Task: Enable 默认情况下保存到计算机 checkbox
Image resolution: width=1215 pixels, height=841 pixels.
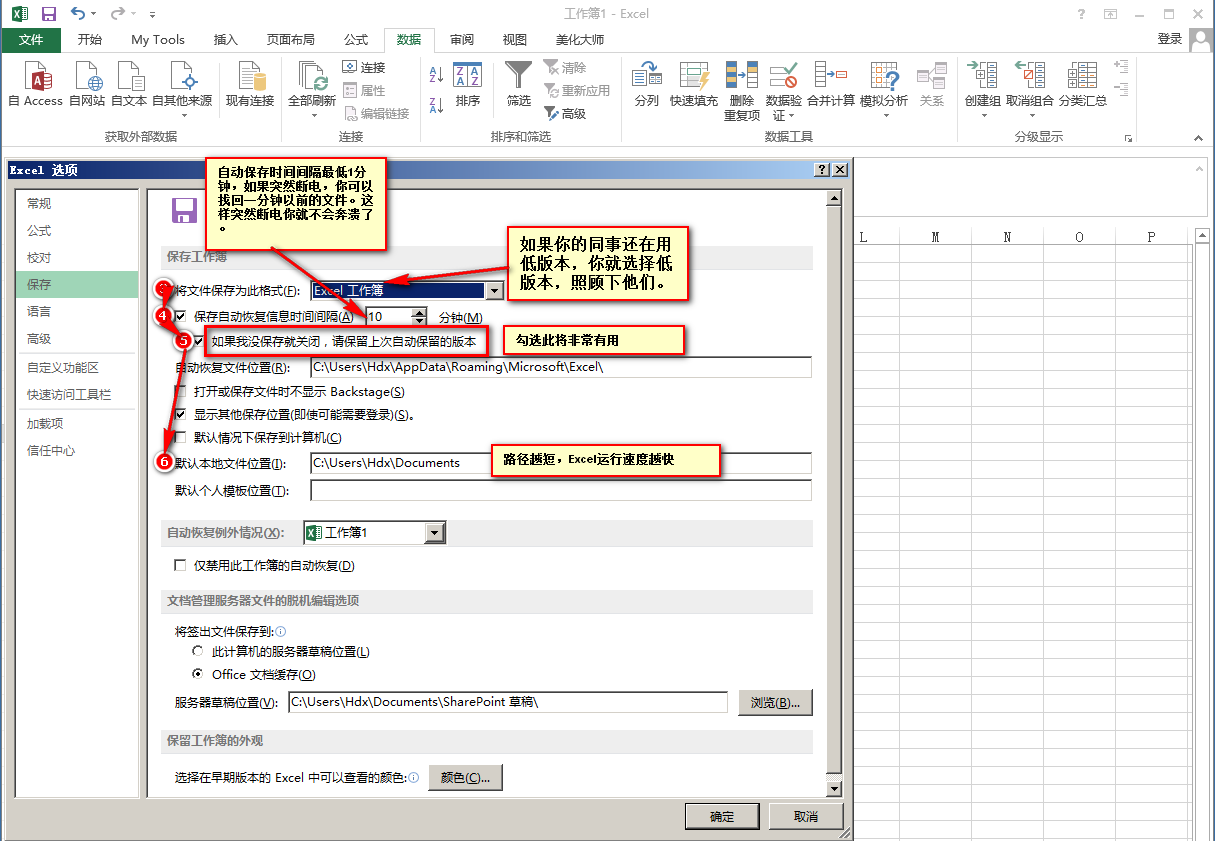Action: (x=180, y=437)
